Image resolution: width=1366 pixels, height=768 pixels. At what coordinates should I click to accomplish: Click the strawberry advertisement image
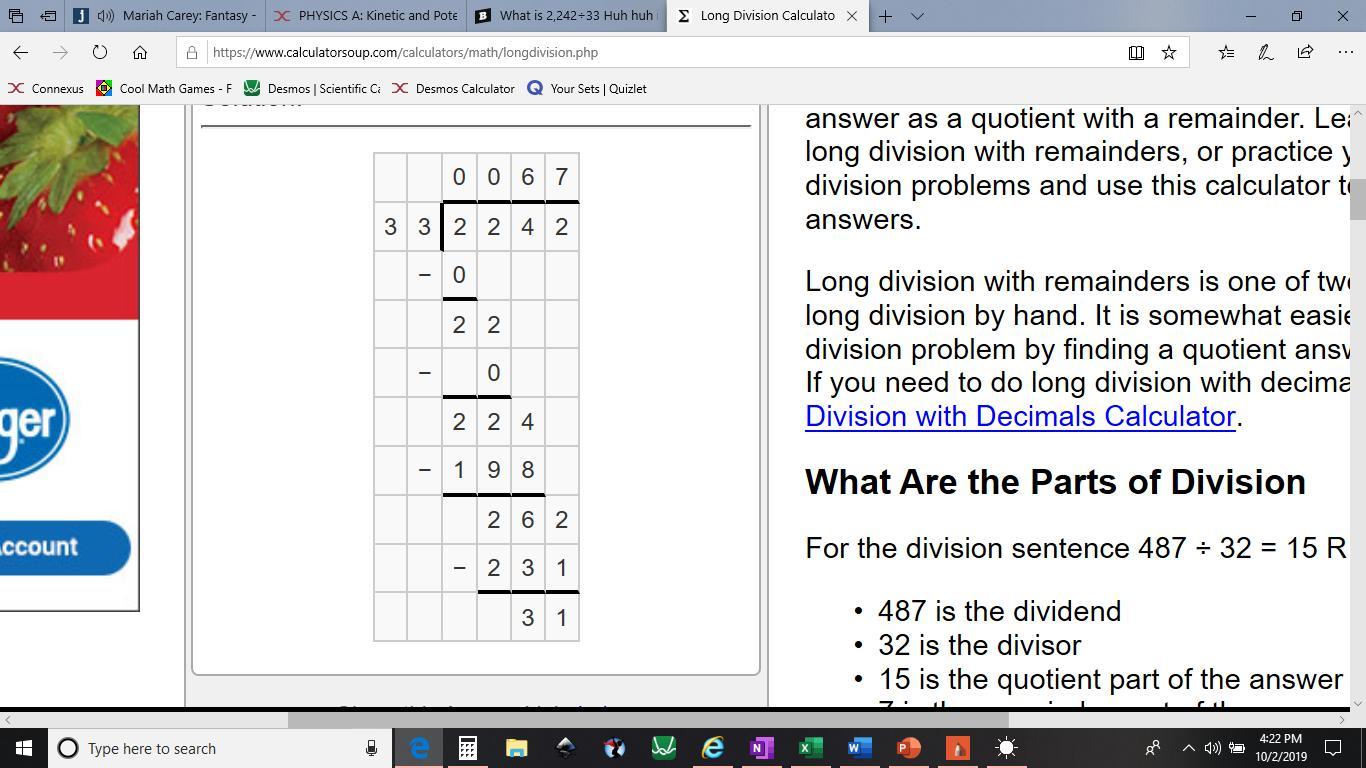[x=69, y=190]
